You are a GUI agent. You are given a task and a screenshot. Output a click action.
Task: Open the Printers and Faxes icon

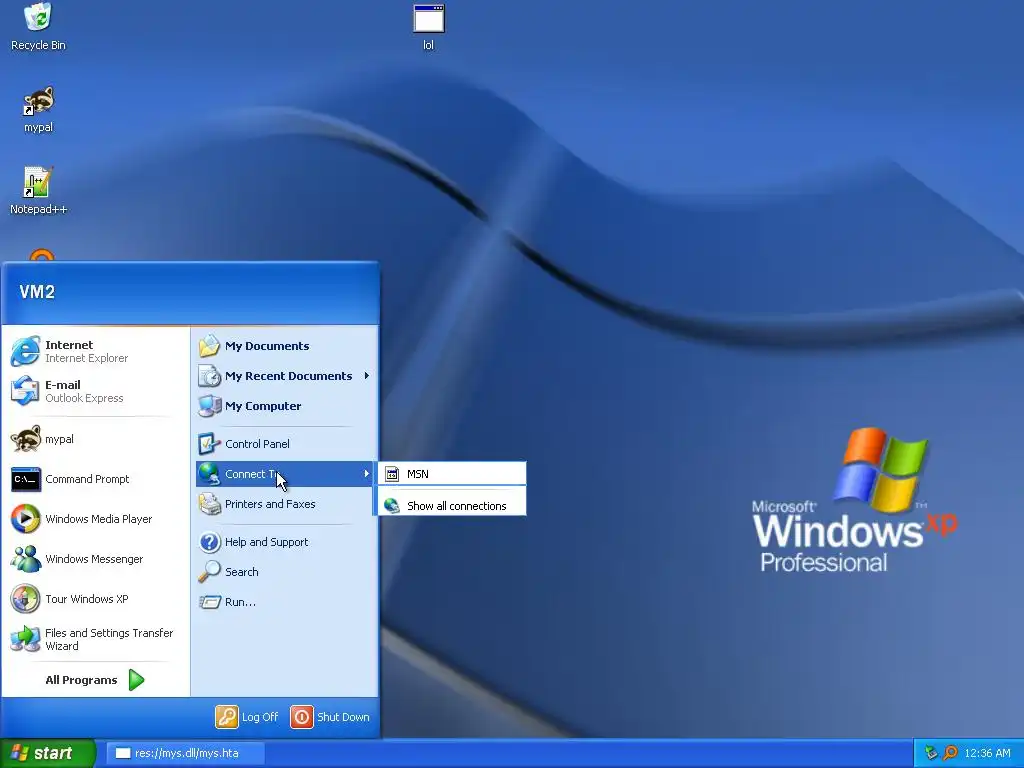click(210, 504)
